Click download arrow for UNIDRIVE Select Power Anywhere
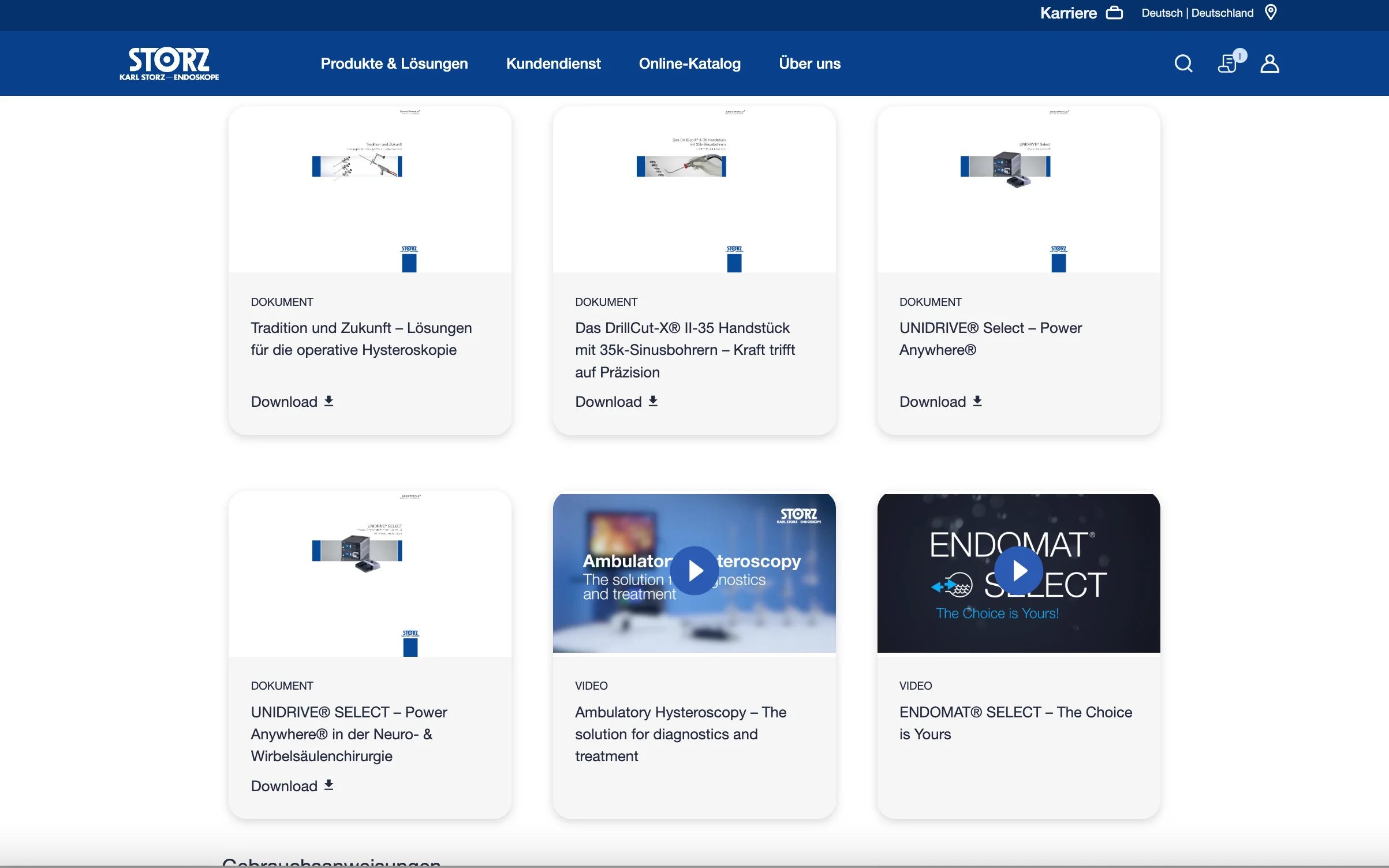 (x=977, y=401)
